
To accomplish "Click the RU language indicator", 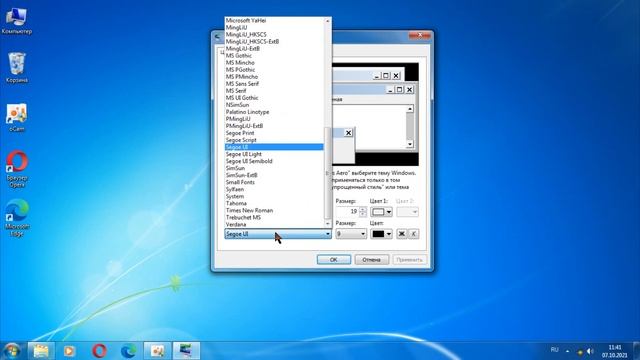I will coord(554,350).
